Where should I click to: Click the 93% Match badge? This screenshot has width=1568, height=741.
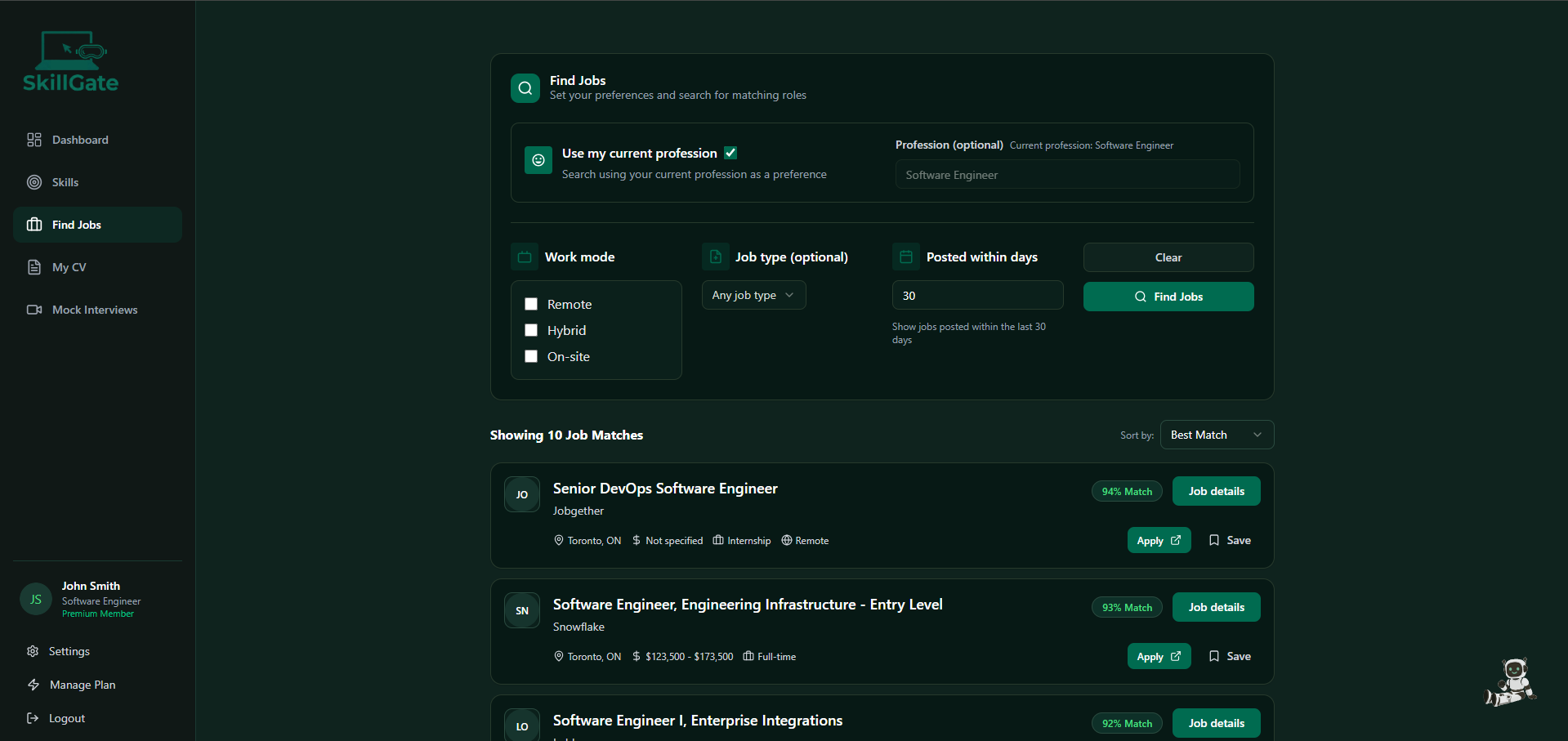[x=1127, y=607]
